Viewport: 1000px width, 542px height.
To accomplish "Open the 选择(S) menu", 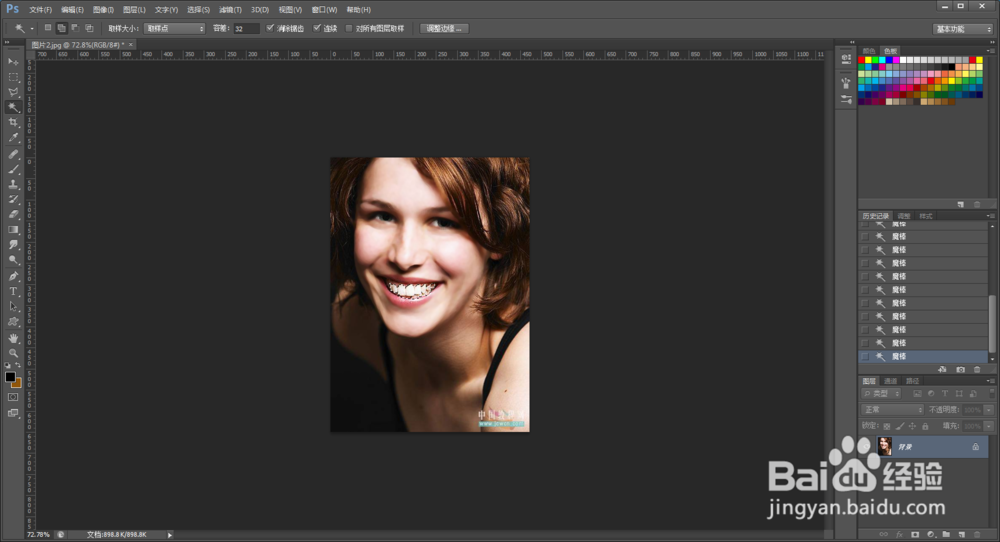I will pyautogui.click(x=198, y=10).
